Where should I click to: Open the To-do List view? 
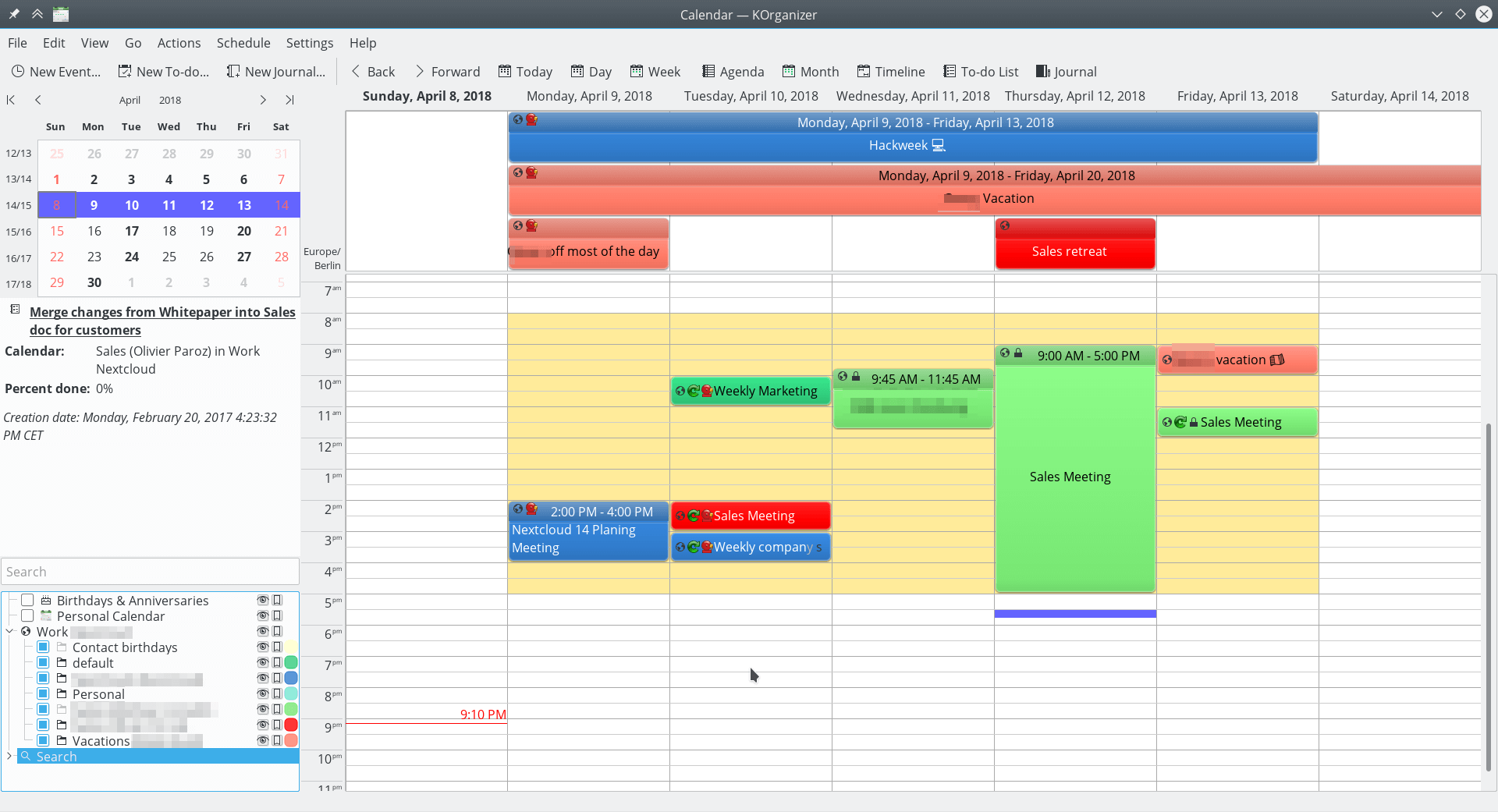(x=981, y=71)
